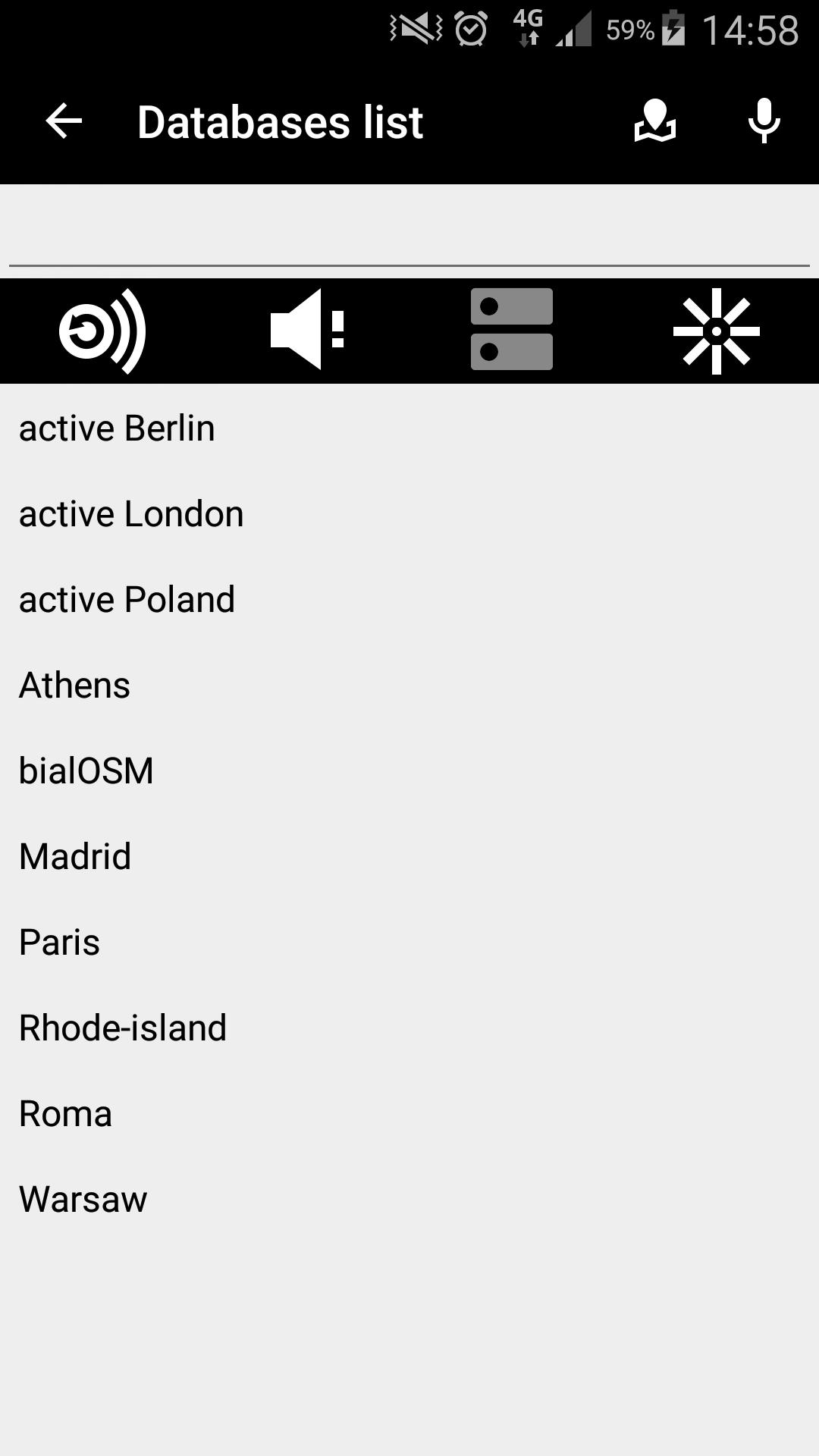Open the database server icon
Screen dimensions: 819x1456
[512, 330]
